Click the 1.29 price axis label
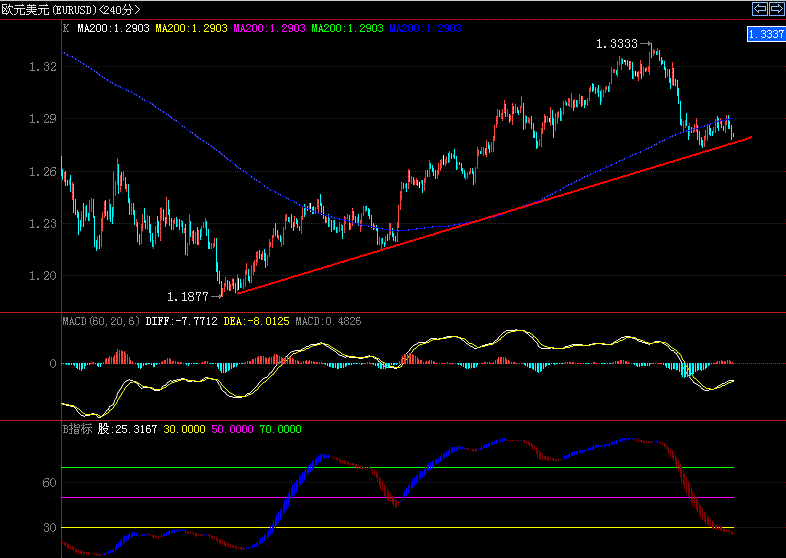This screenshot has width=786, height=558. [x=43, y=119]
